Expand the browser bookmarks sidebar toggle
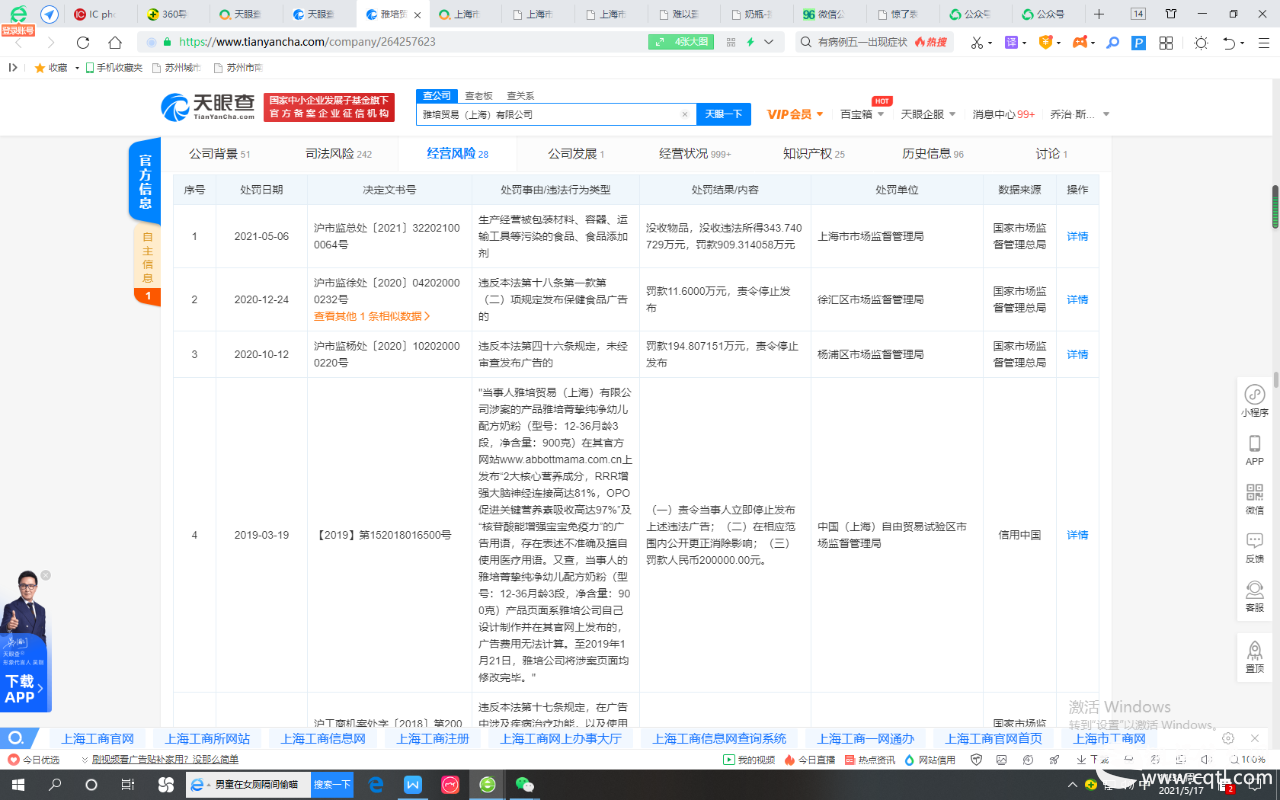Screen dimensions: 1280x800 [x=13, y=68]
